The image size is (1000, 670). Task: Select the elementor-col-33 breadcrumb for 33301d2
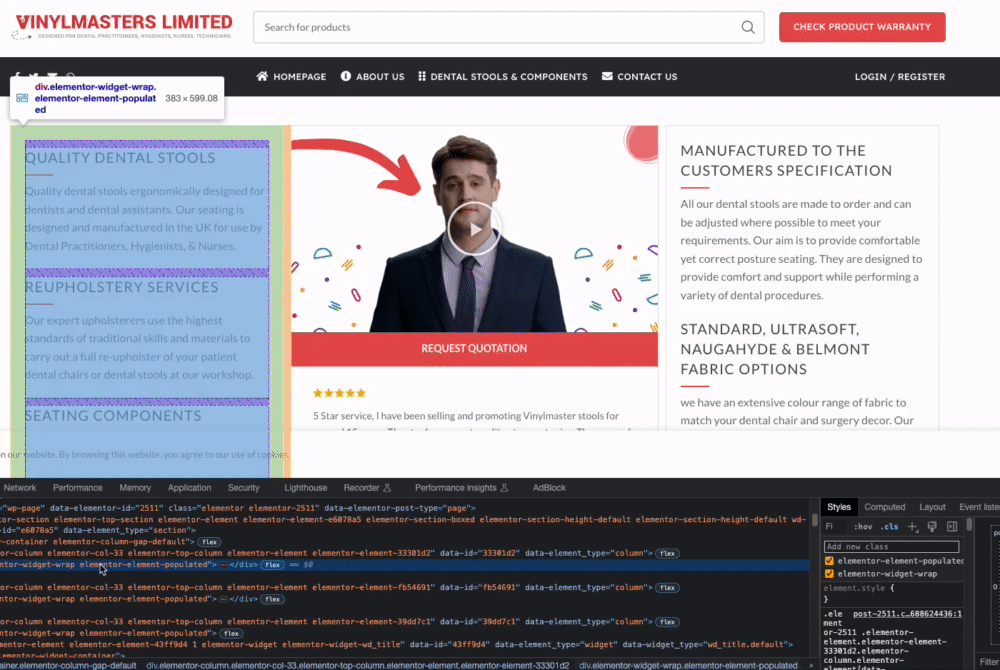pos(357,665)
